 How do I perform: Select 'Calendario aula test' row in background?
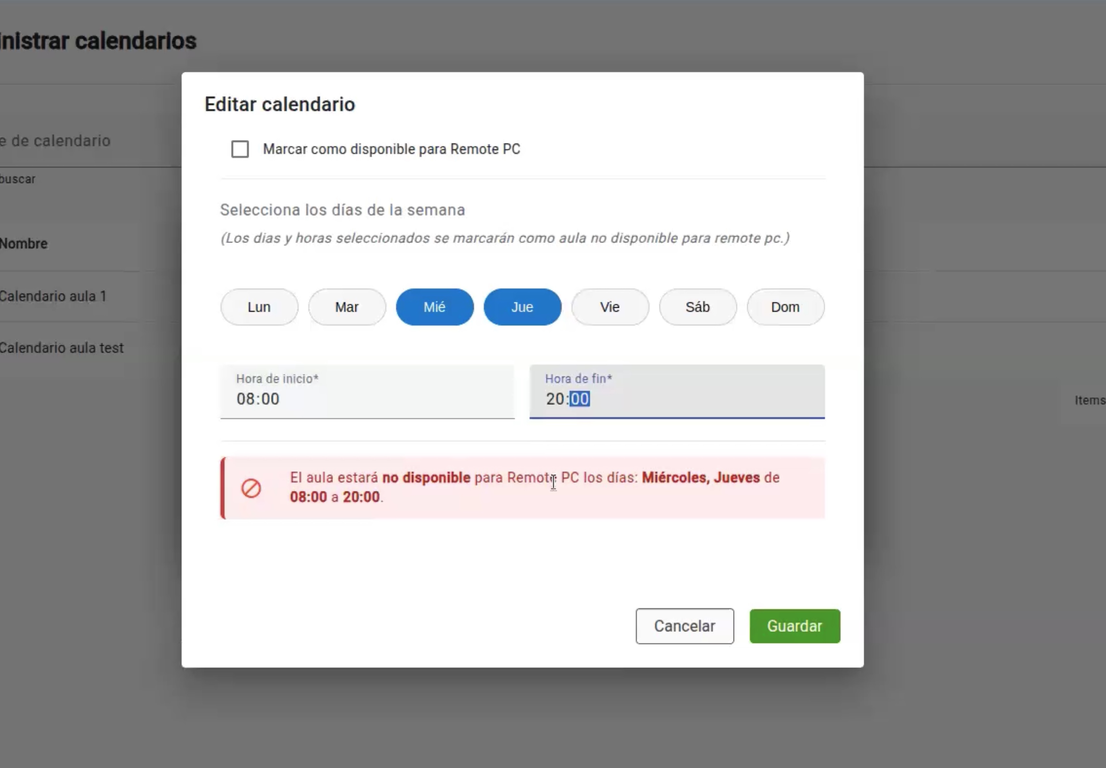point(61,348)
